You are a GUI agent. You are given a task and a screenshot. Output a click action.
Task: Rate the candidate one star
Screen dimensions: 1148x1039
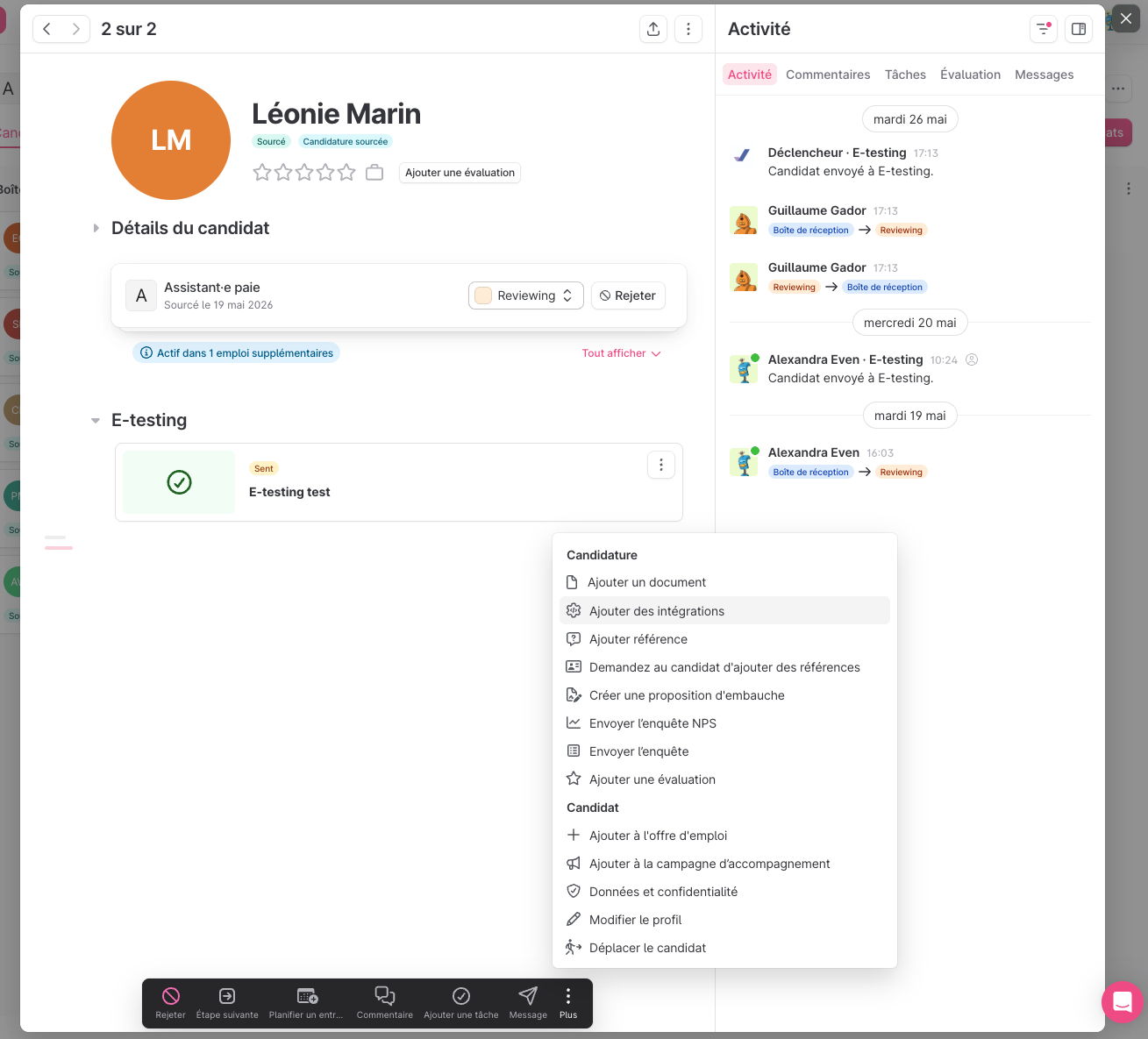(x=262, y=173)
